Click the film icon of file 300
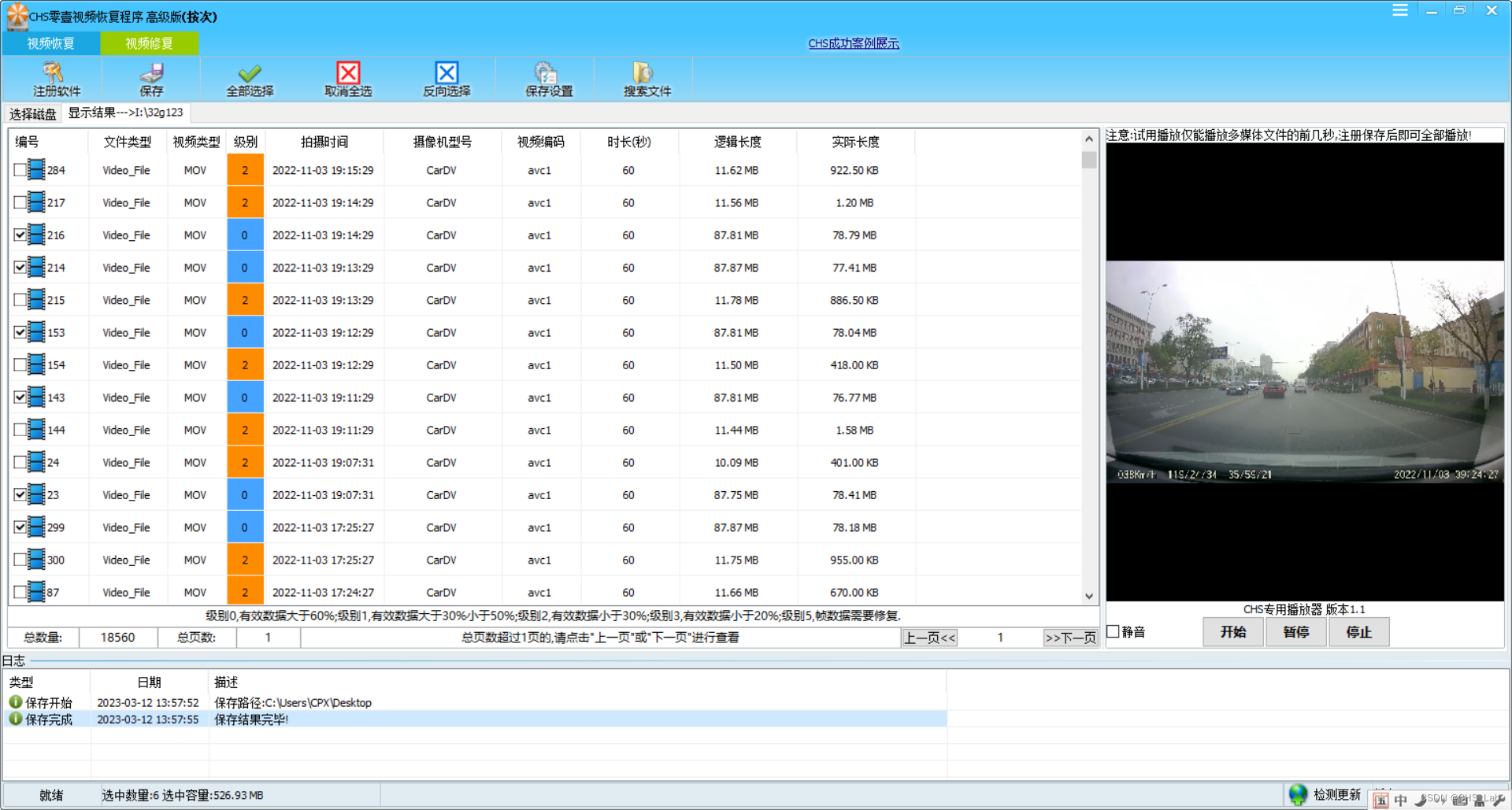 click(36, 560)
